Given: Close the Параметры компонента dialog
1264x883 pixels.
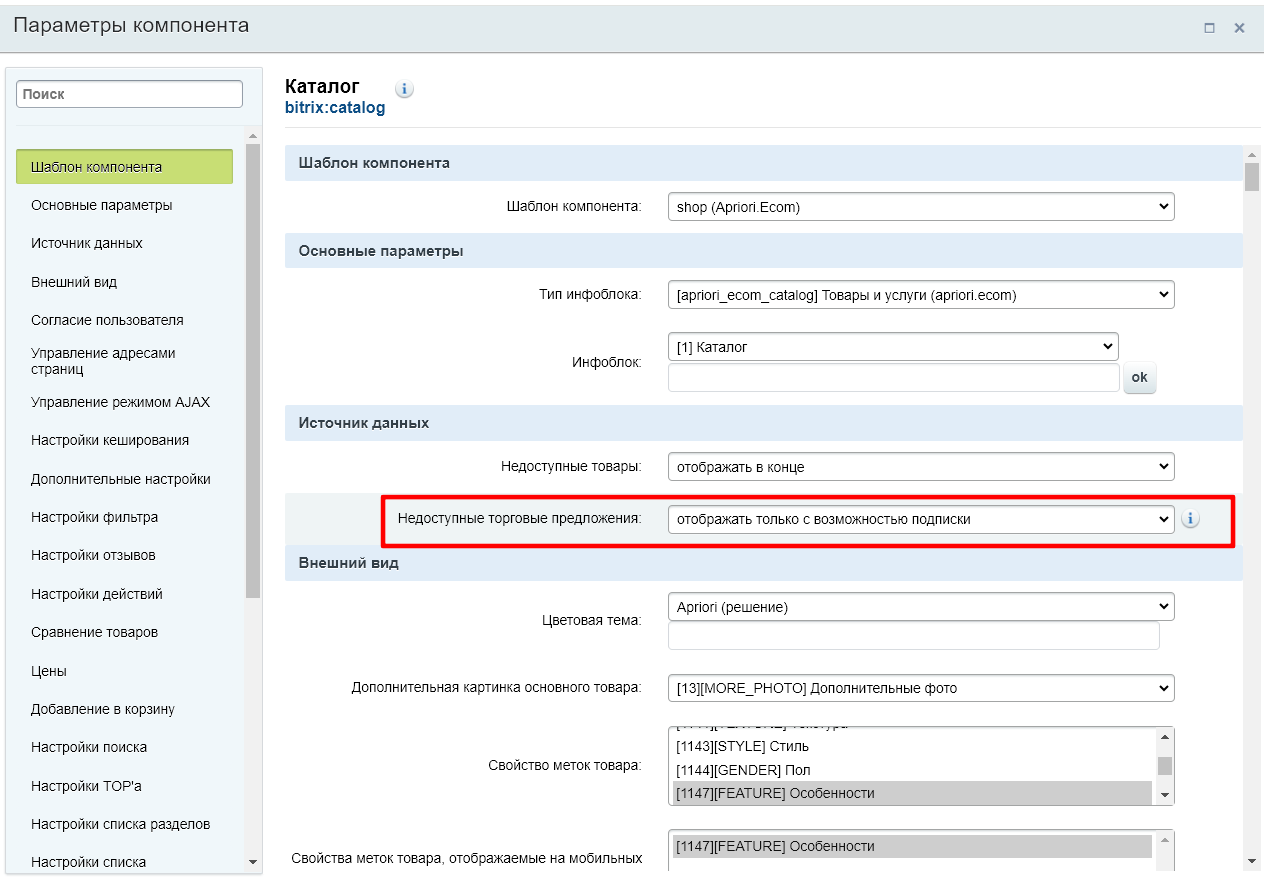Looking at the screenshot, I should (1239, 28).
